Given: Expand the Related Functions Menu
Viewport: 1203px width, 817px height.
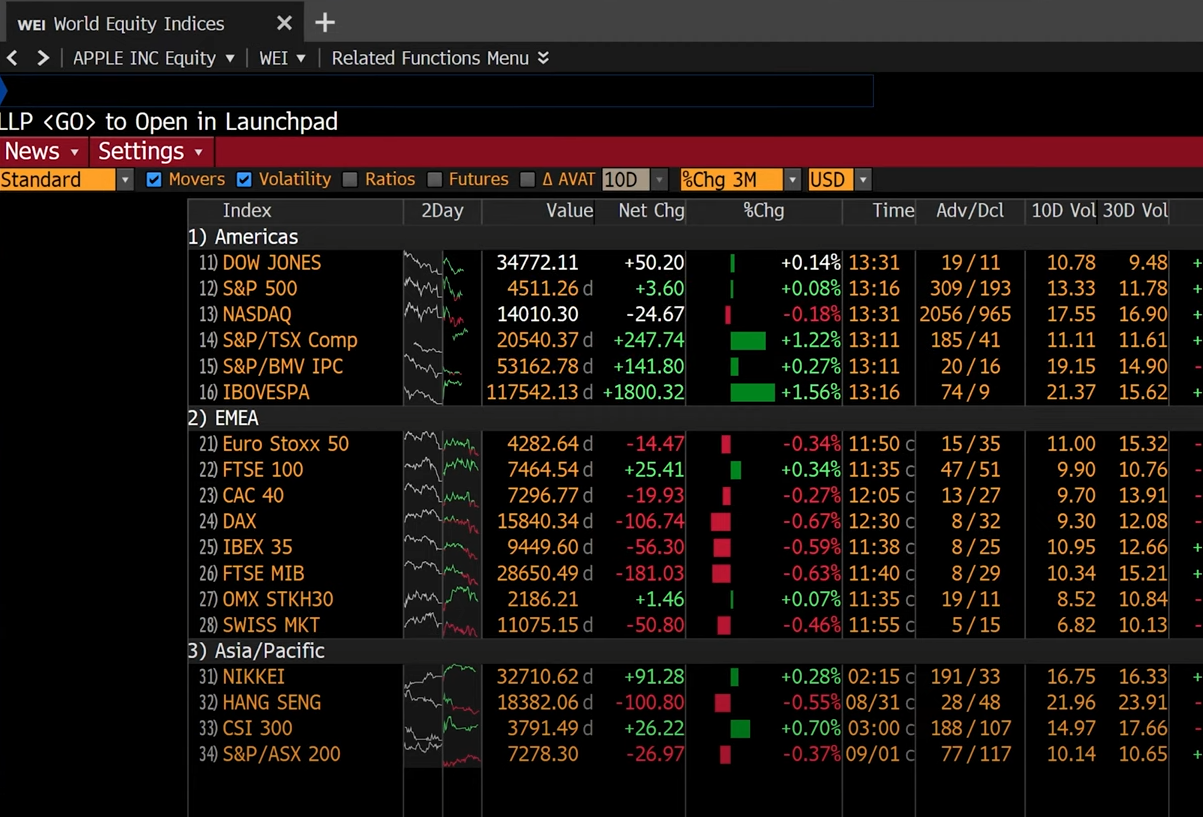Looking at the screenshot, I should pyautogui.click(x=440, y=58).
